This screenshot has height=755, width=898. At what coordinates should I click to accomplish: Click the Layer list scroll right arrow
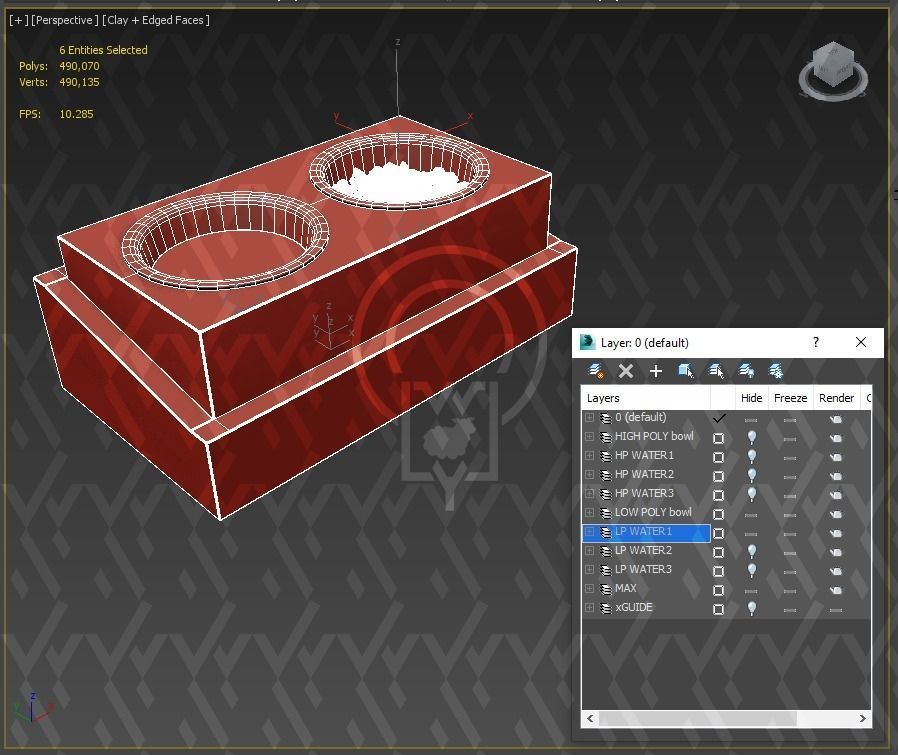862,718
